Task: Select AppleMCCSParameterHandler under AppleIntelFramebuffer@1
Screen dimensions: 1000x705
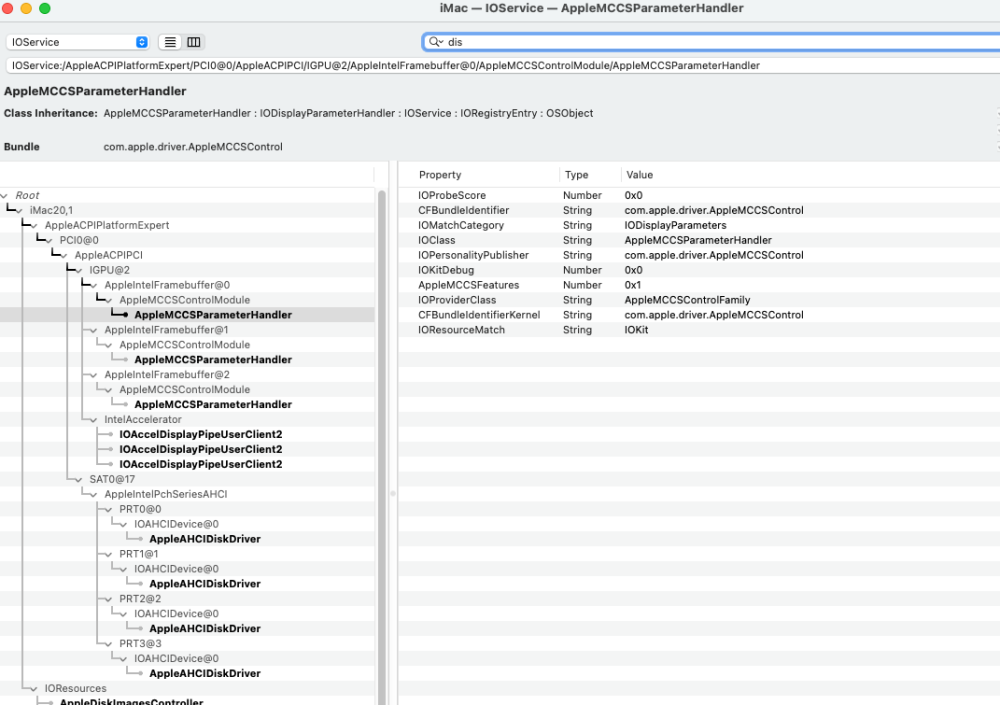Action: pyautogui.click(x=213, y=360)
